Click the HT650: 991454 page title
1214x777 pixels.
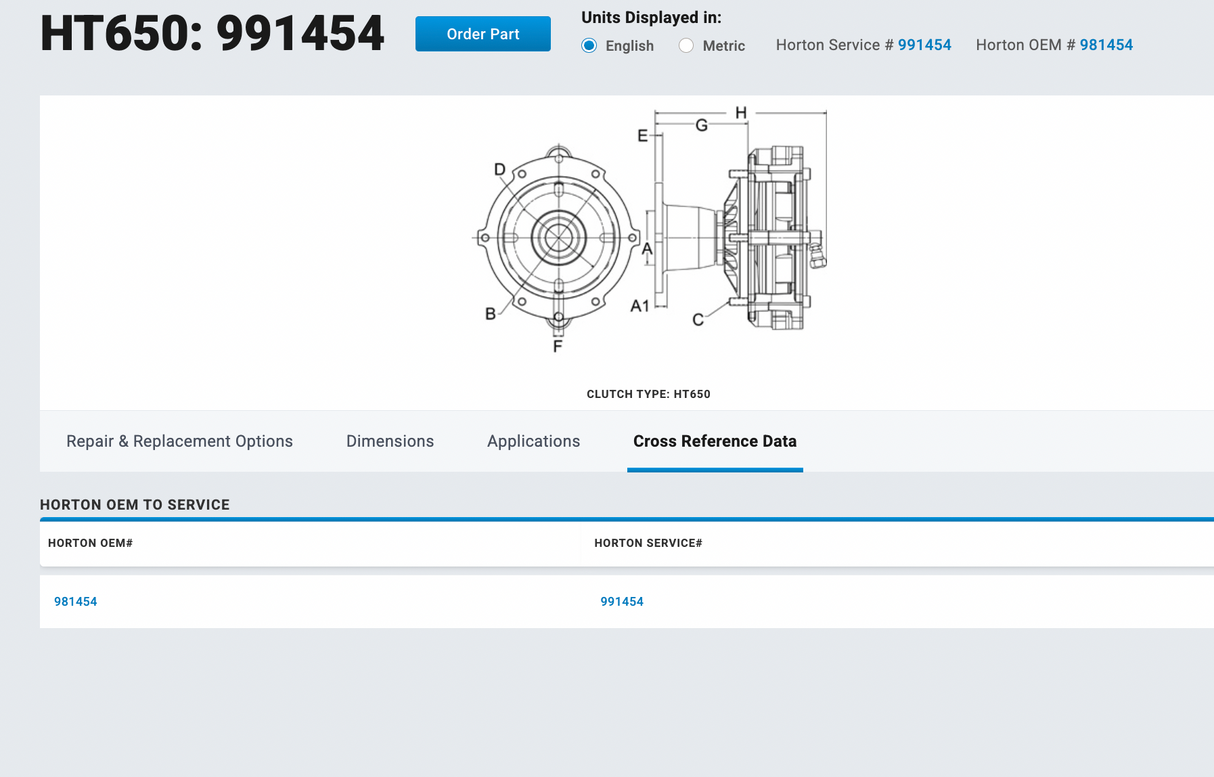point(212,33)
